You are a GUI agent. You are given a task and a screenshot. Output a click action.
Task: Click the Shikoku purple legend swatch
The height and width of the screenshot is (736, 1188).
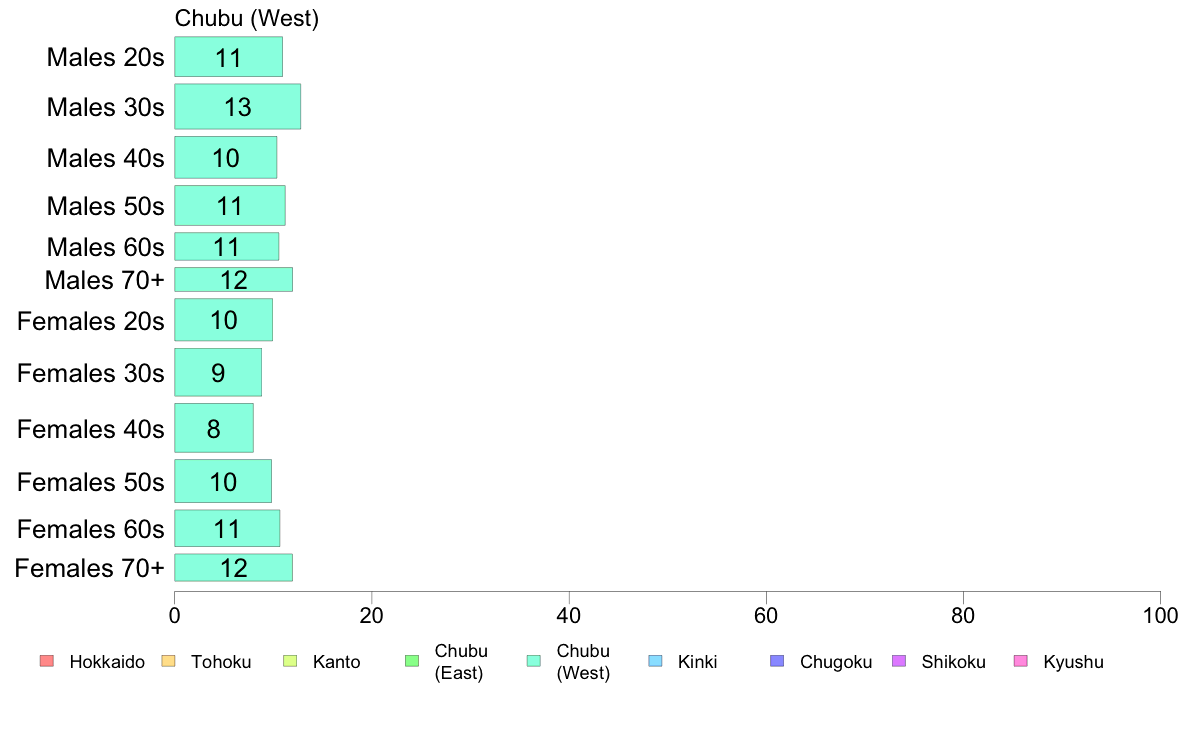(x=899, y=661)
